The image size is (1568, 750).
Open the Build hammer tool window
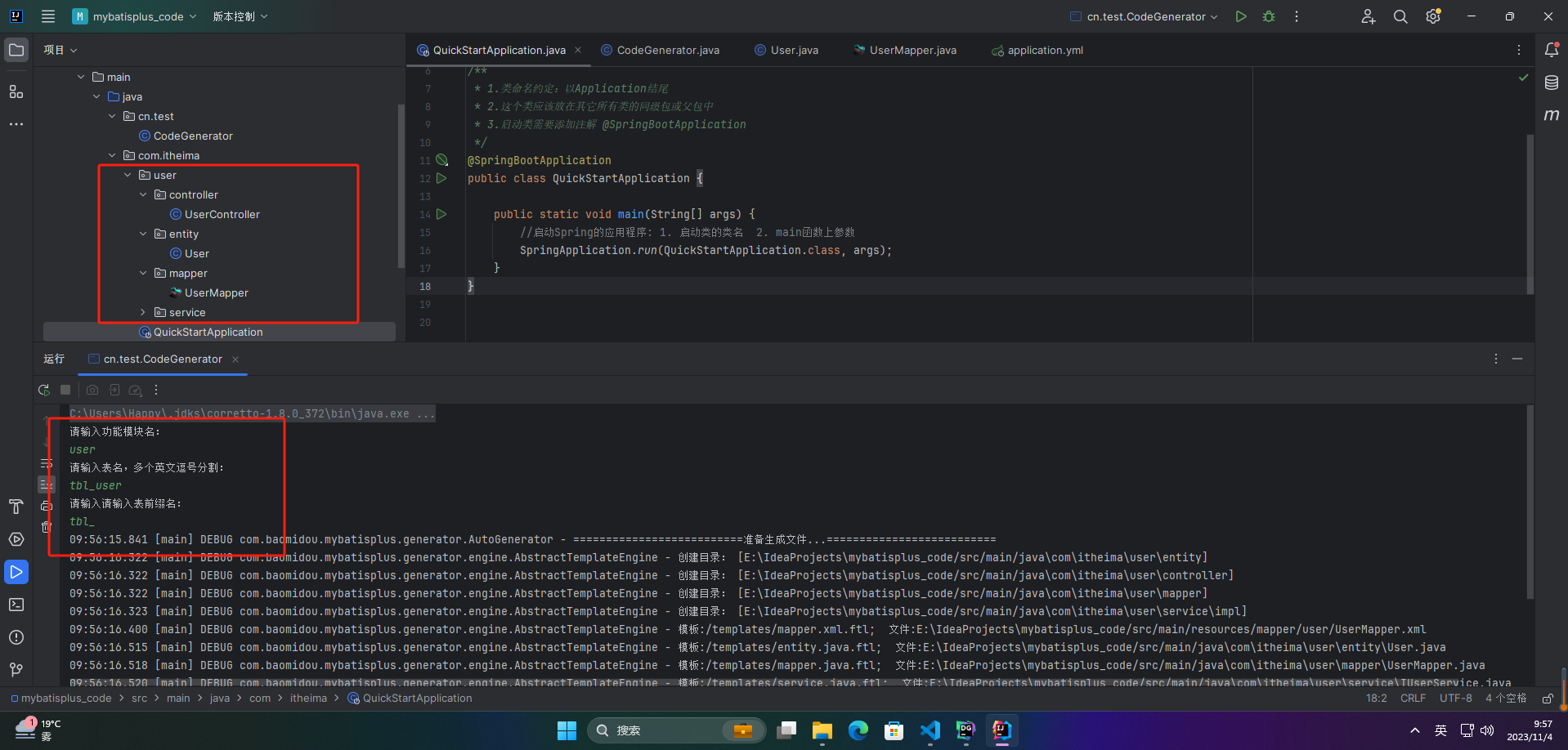[x=16, y=507]
